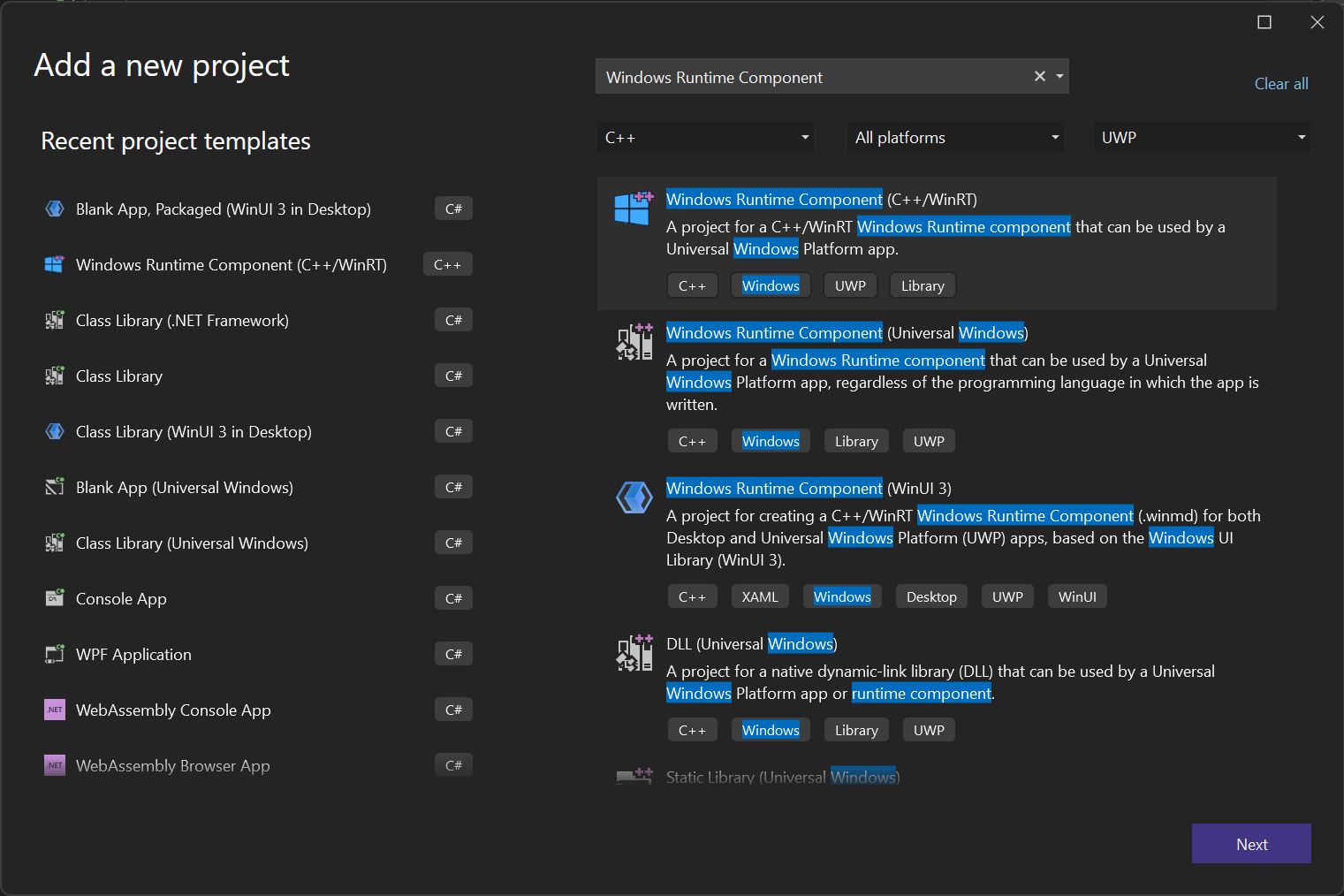Open the search box history dropdown arrow

click(x=1059, y=76)
